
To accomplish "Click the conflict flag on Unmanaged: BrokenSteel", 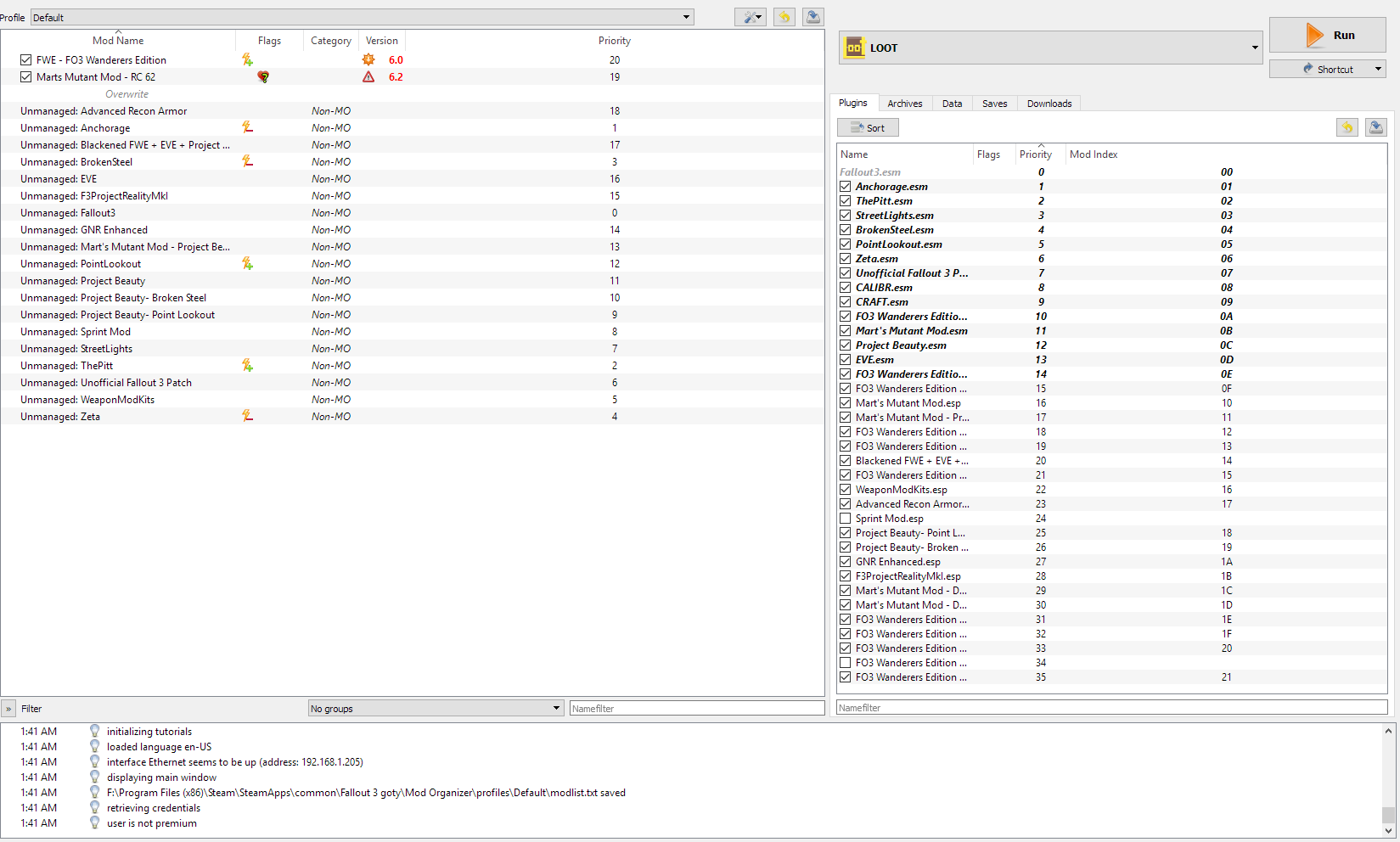I will 247,161.
